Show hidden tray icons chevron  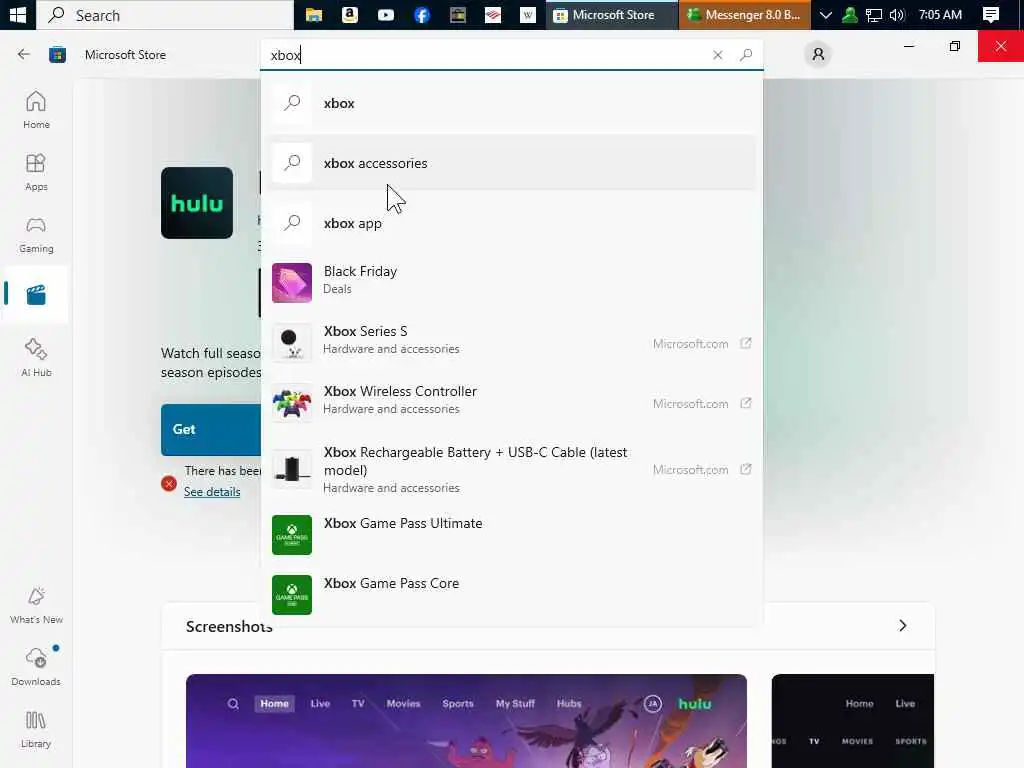[x=825, y=14]
